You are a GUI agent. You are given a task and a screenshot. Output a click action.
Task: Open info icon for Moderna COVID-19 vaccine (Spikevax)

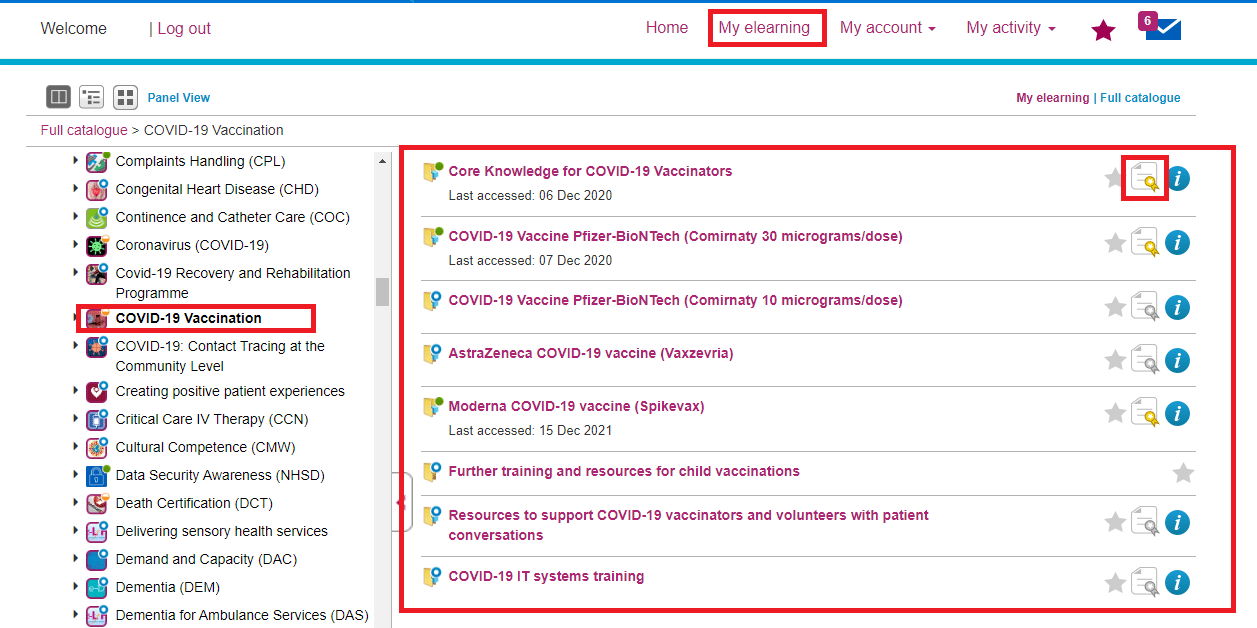(x=1178, y=413)
